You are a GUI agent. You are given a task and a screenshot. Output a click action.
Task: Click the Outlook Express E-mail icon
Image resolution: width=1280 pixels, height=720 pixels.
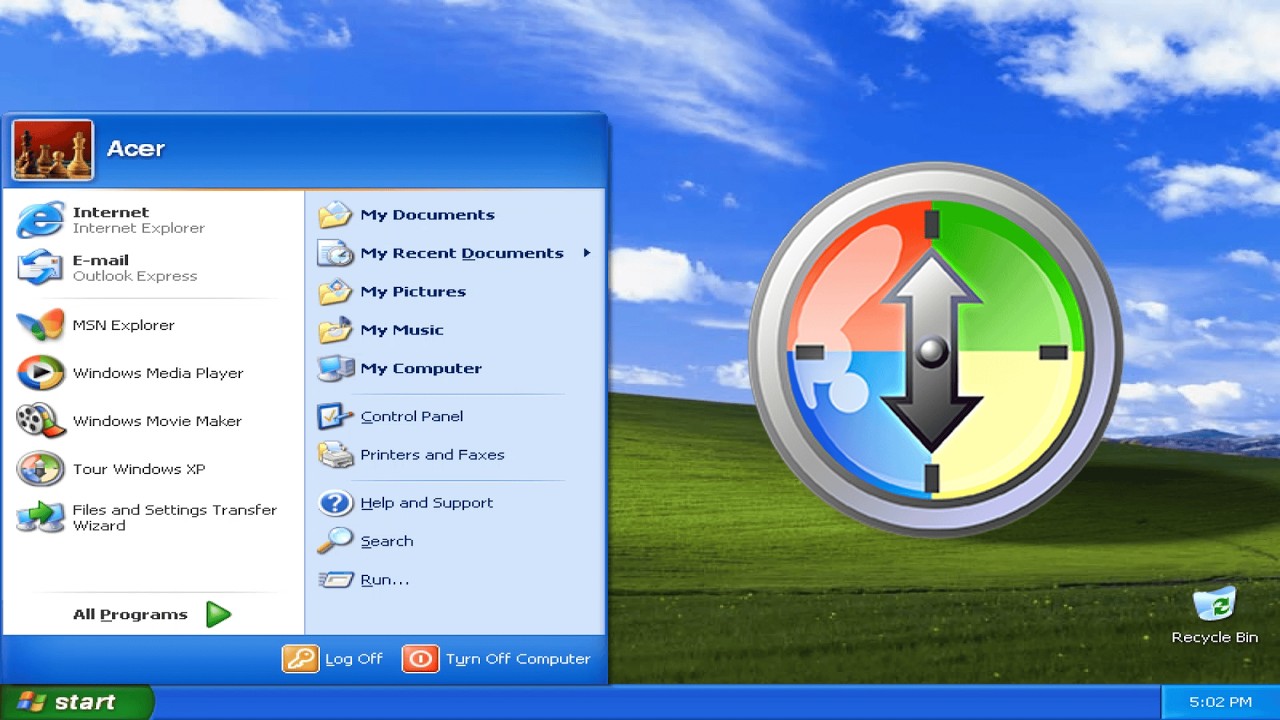click(40, 267)
